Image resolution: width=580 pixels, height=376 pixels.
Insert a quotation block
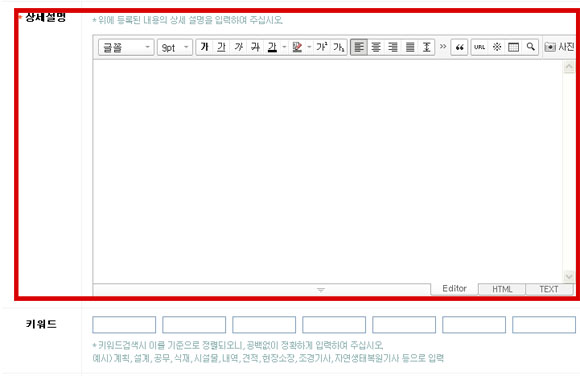(x=459, y=47)
